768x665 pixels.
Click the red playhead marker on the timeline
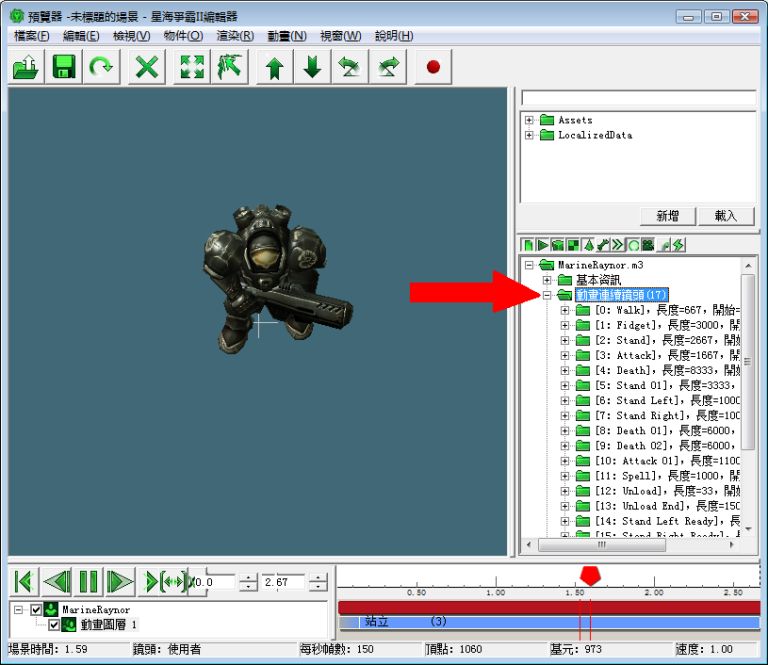(x=590, y=575)
